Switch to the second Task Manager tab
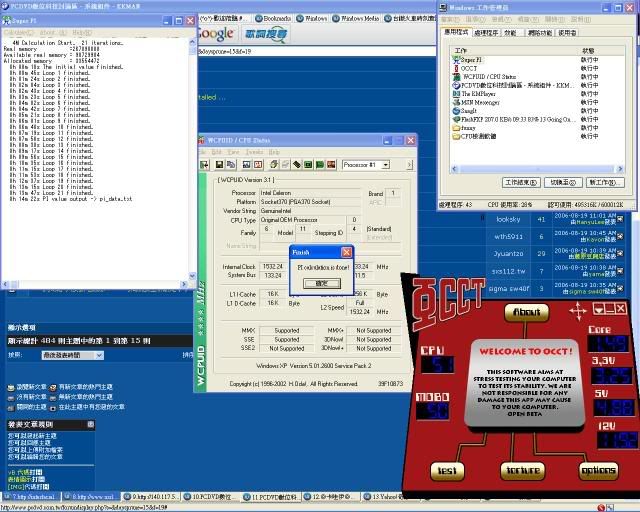This screenshot has width=640, height=512. pos(487,33)
